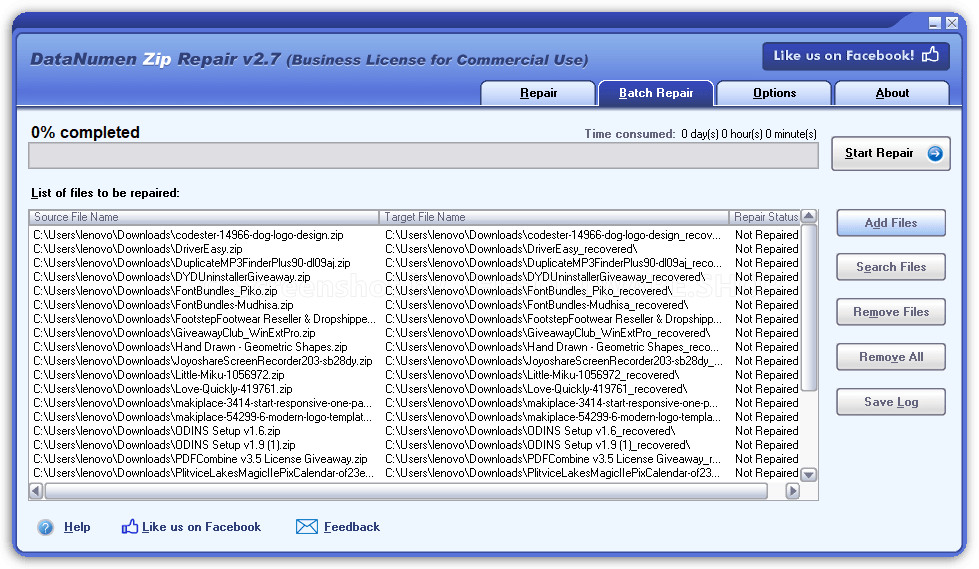Open the bottom Like us on Facebook link
The height and width of the screenshot is (569, 979).
click(x=201, y=527)
